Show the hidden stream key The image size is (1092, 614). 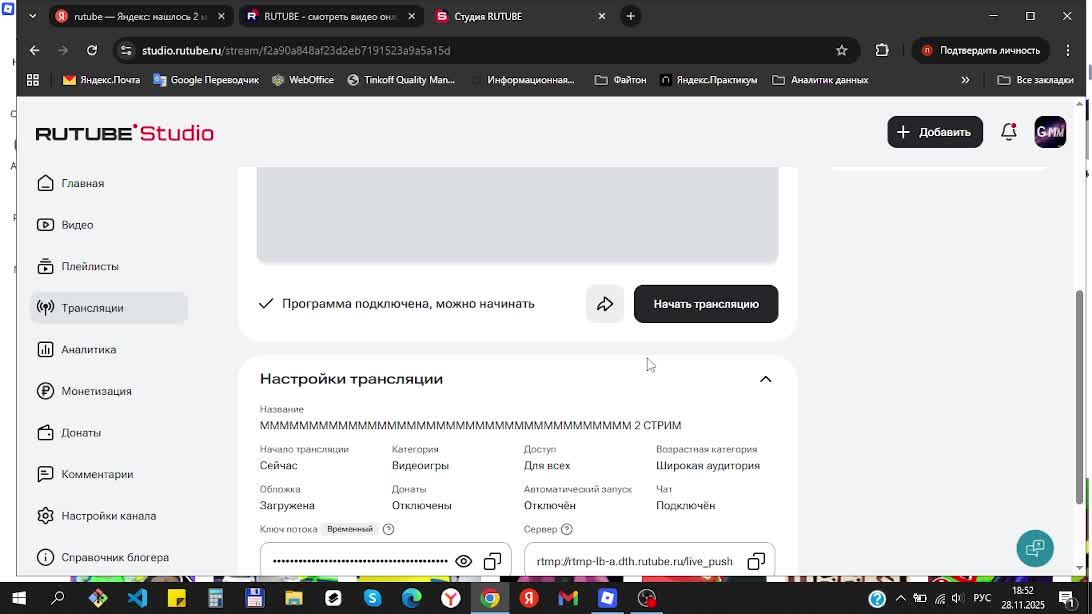pyautogui.click(x=463, y=562)
